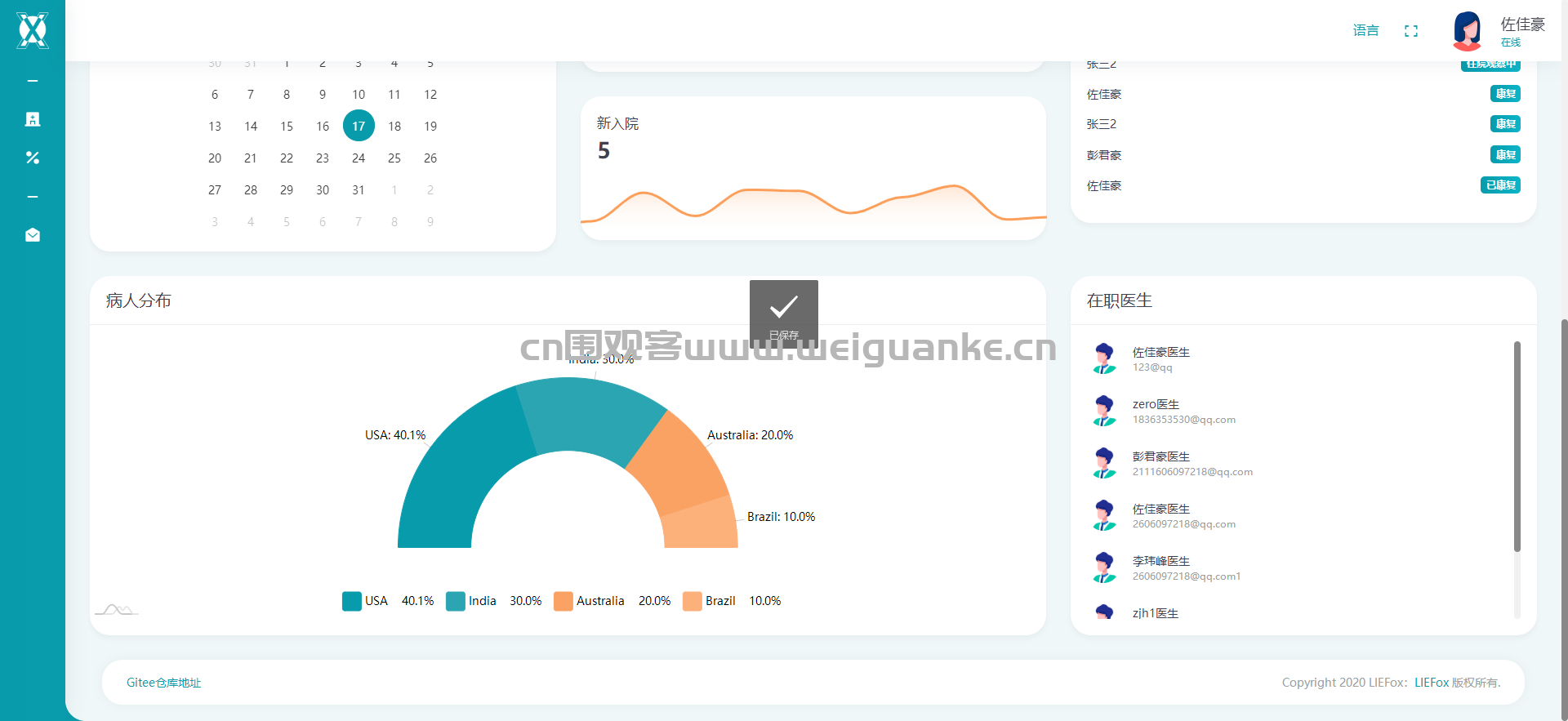The image size is (1568, 721).
Task: Open the 语言 language menu
Action: click(1365, 31)
